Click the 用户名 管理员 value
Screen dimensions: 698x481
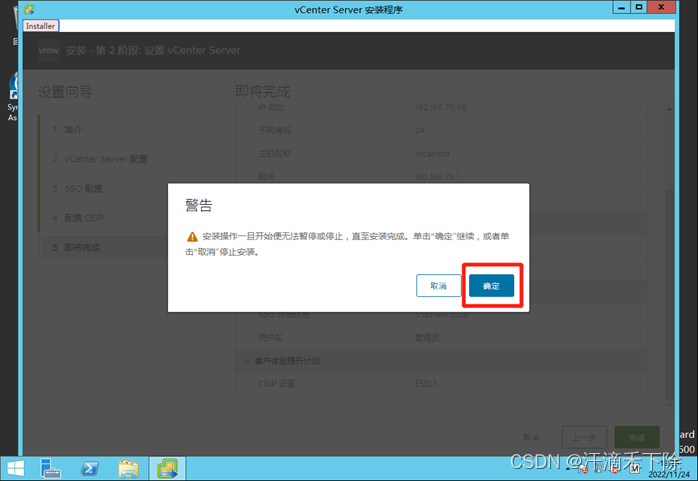427,338
